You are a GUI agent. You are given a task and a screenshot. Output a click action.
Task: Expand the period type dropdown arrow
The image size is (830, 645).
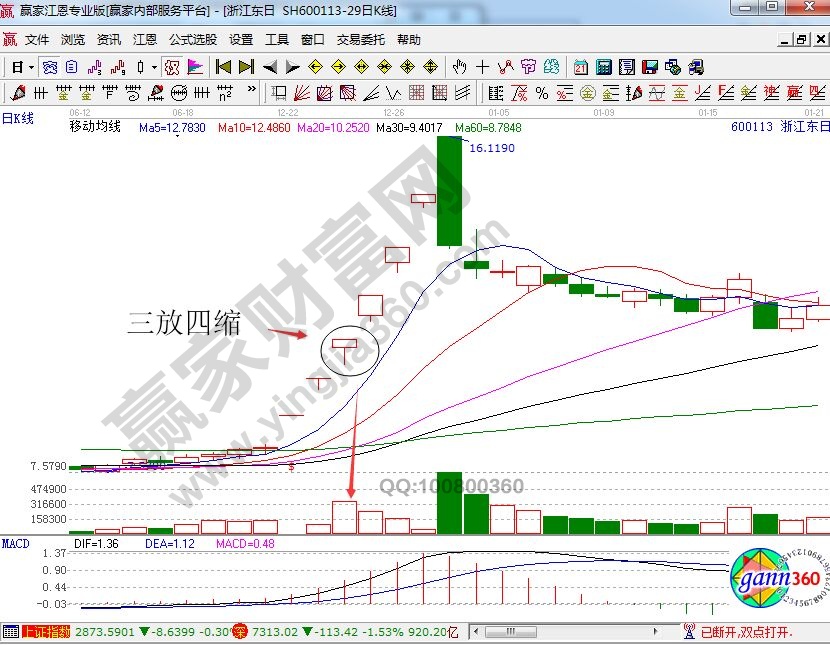[32, 67]
